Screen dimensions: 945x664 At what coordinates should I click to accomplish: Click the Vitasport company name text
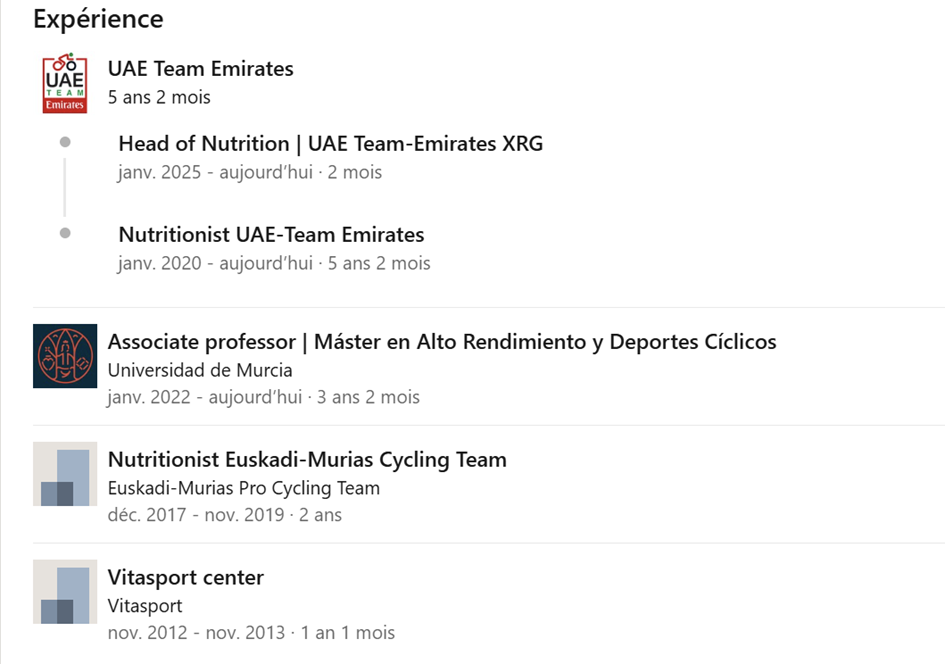pyautogui.click(x=145, y=606)
